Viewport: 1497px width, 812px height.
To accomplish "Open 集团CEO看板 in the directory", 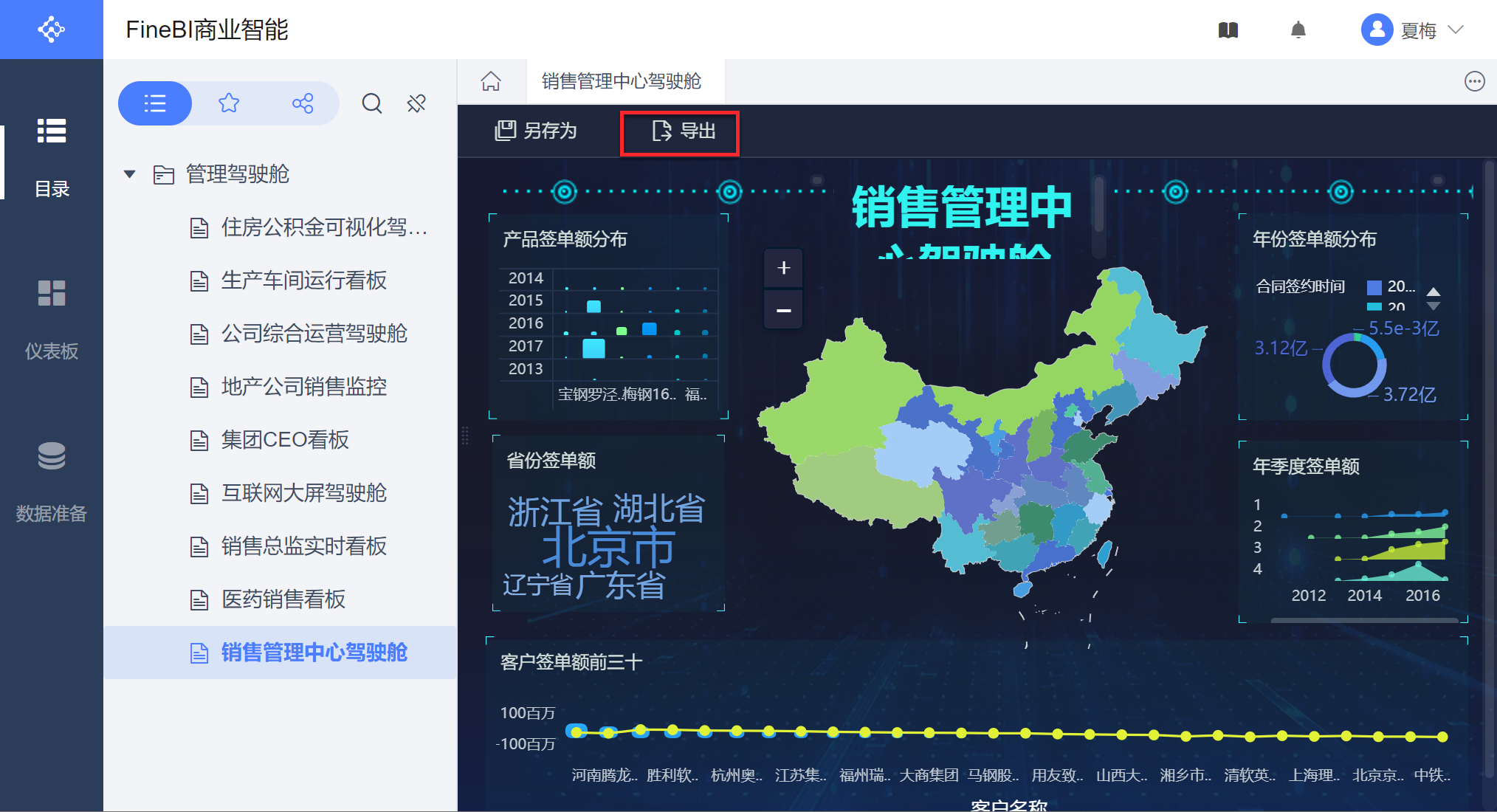I will coord(285,440).
